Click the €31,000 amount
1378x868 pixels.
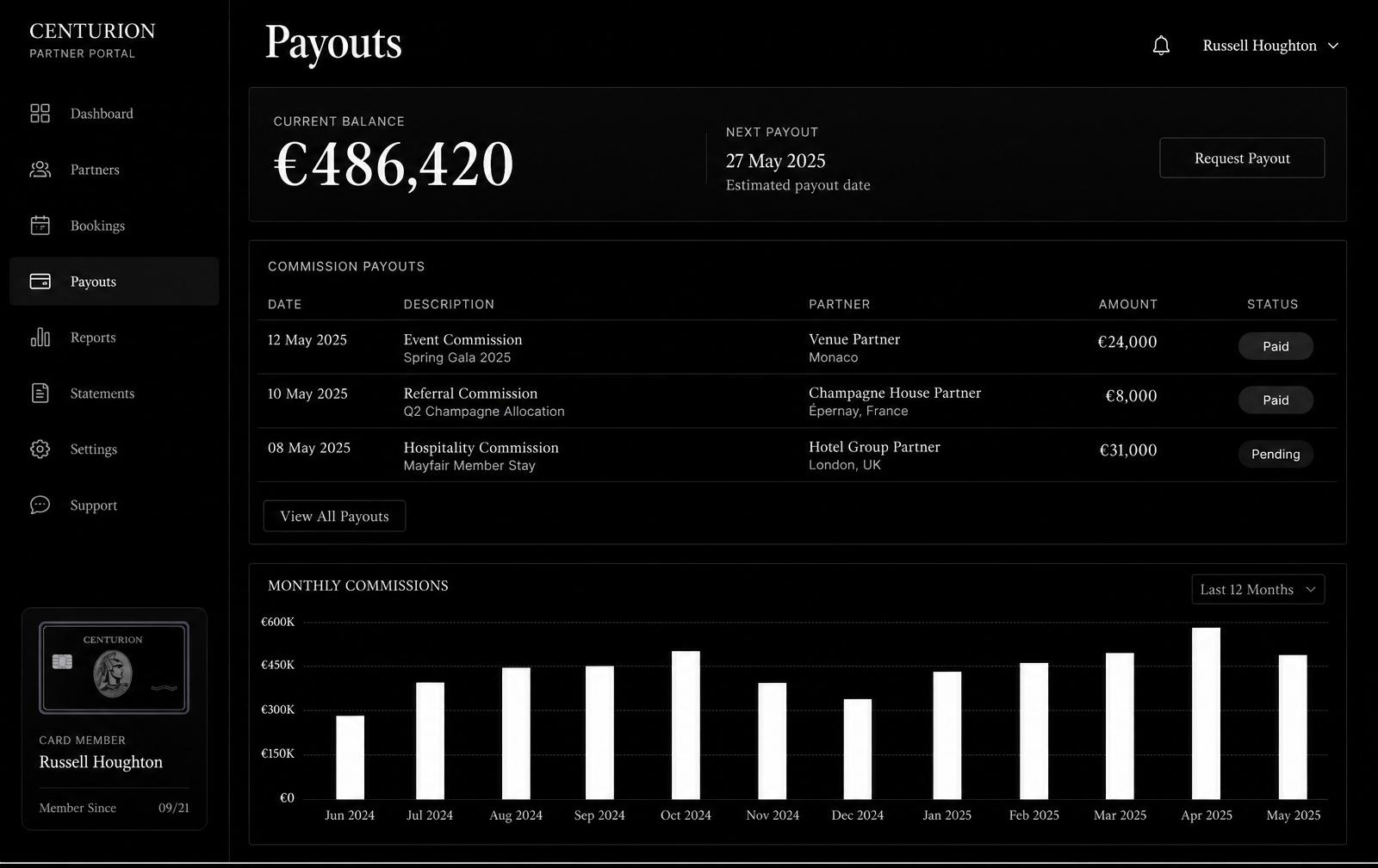1128,450
